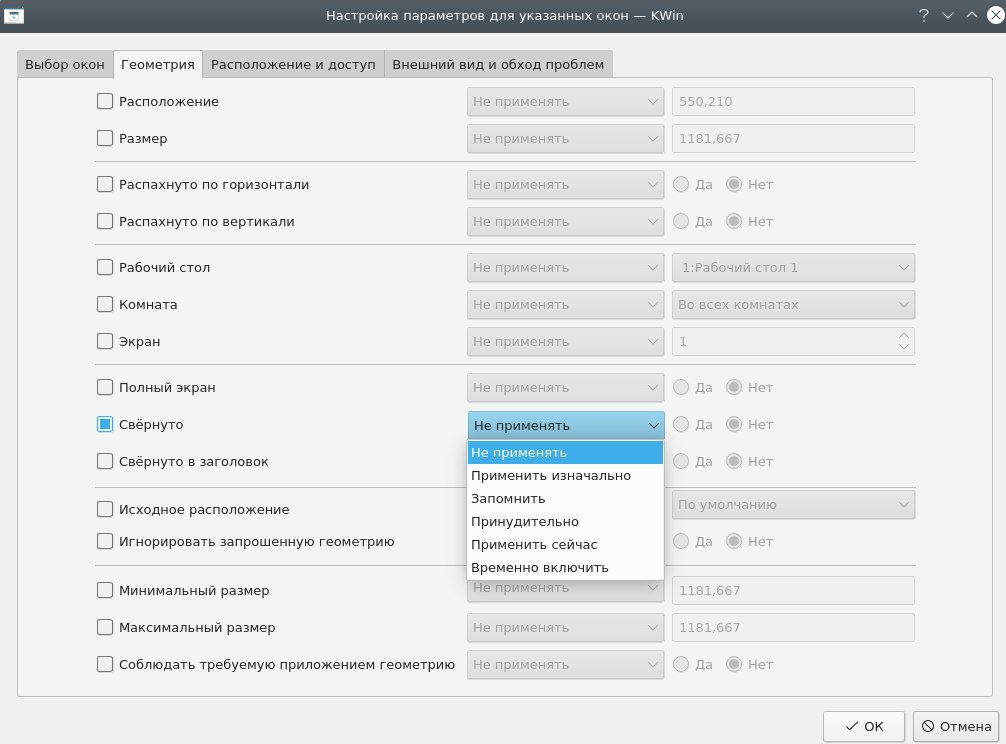Open Распахнуто по вертикали rule dropdown
This screenshot has width=1006, height=744.
(565, 222)
